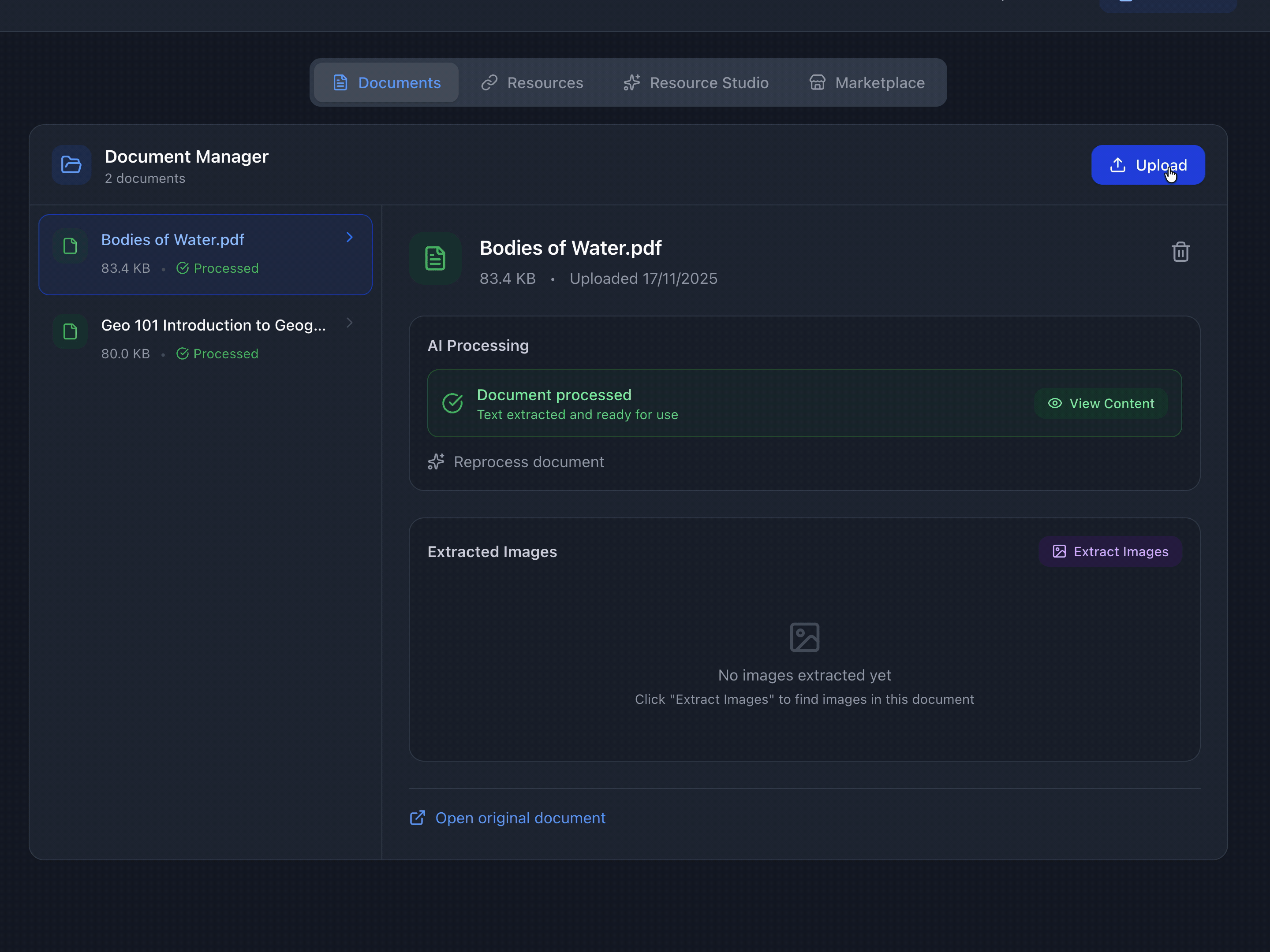Screen dimensions: 1270x952
Task: Select Geo 101 Introduction document entry
Action: tap(213, 338)
